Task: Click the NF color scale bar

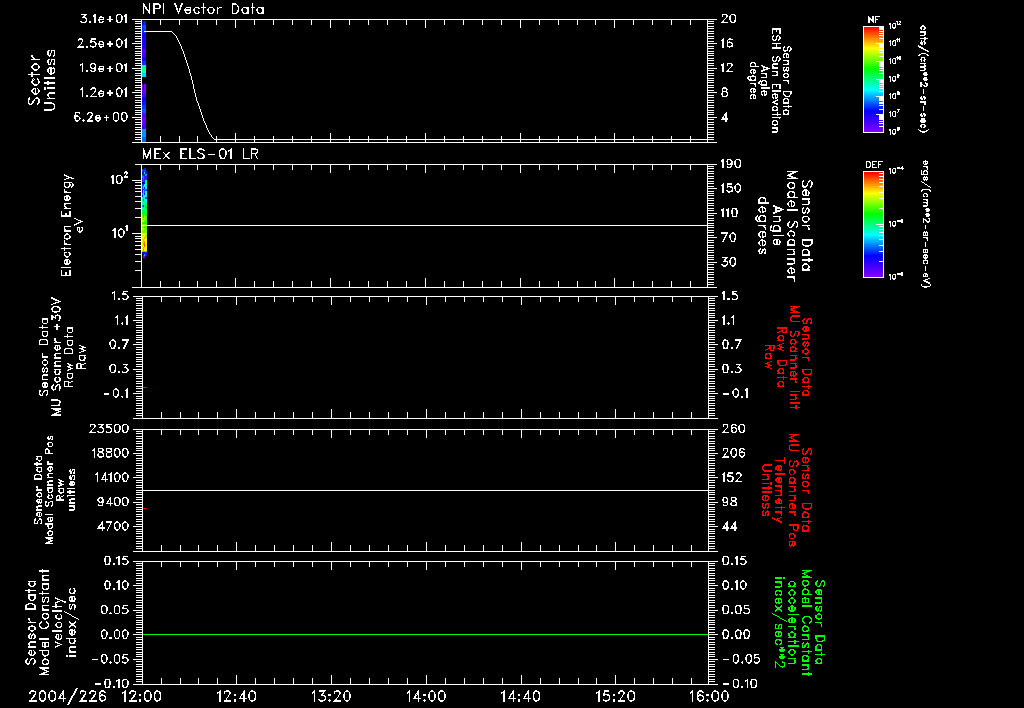Action: (x=873, y=79)
